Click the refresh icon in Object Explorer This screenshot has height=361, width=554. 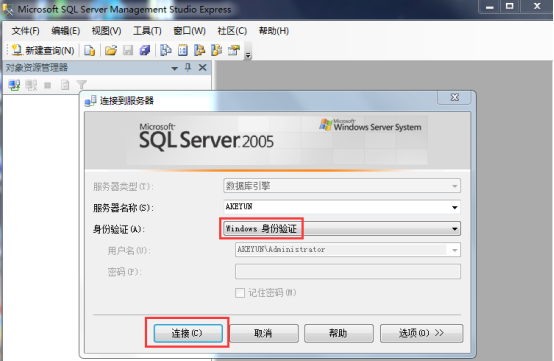coord(65,85)
